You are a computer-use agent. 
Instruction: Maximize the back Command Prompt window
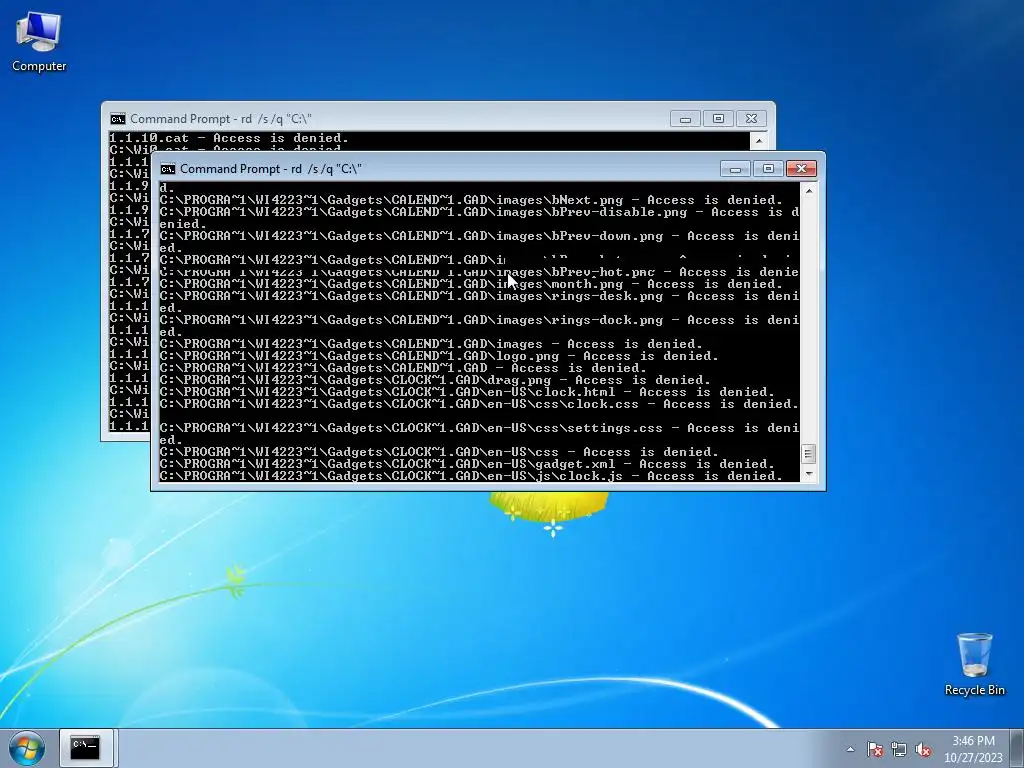click(x=718, y=119)
